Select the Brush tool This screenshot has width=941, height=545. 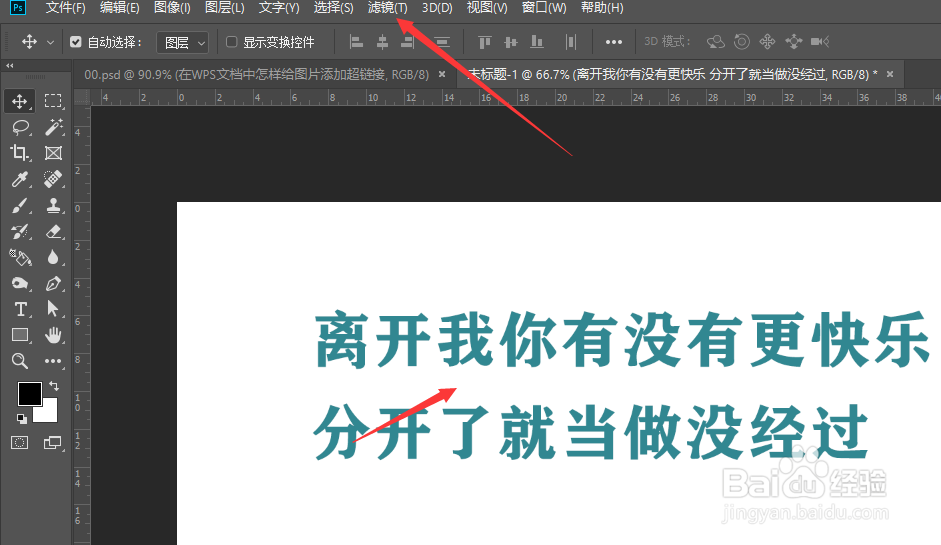point(19,205)
